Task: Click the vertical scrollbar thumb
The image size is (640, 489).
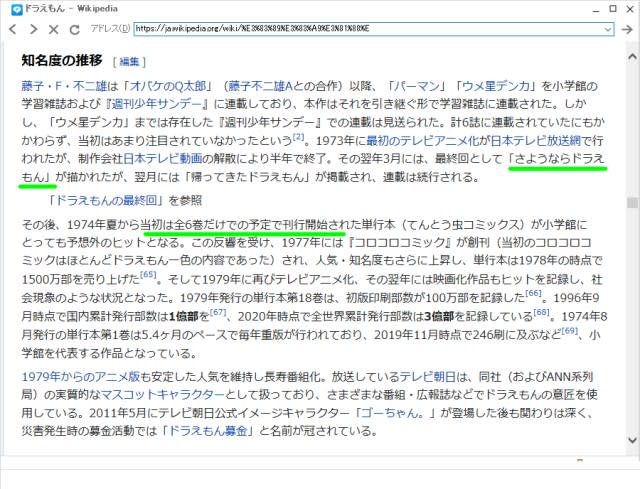Action: point(632,202)
